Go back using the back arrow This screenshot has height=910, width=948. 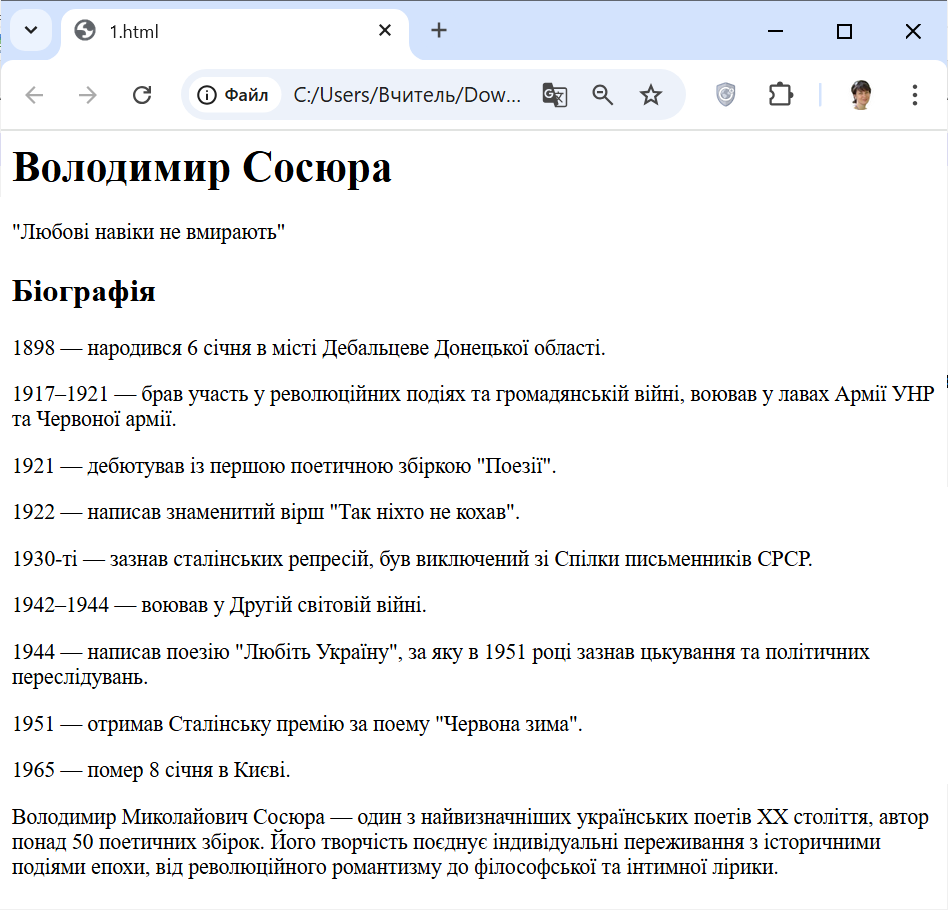(35, 95)
